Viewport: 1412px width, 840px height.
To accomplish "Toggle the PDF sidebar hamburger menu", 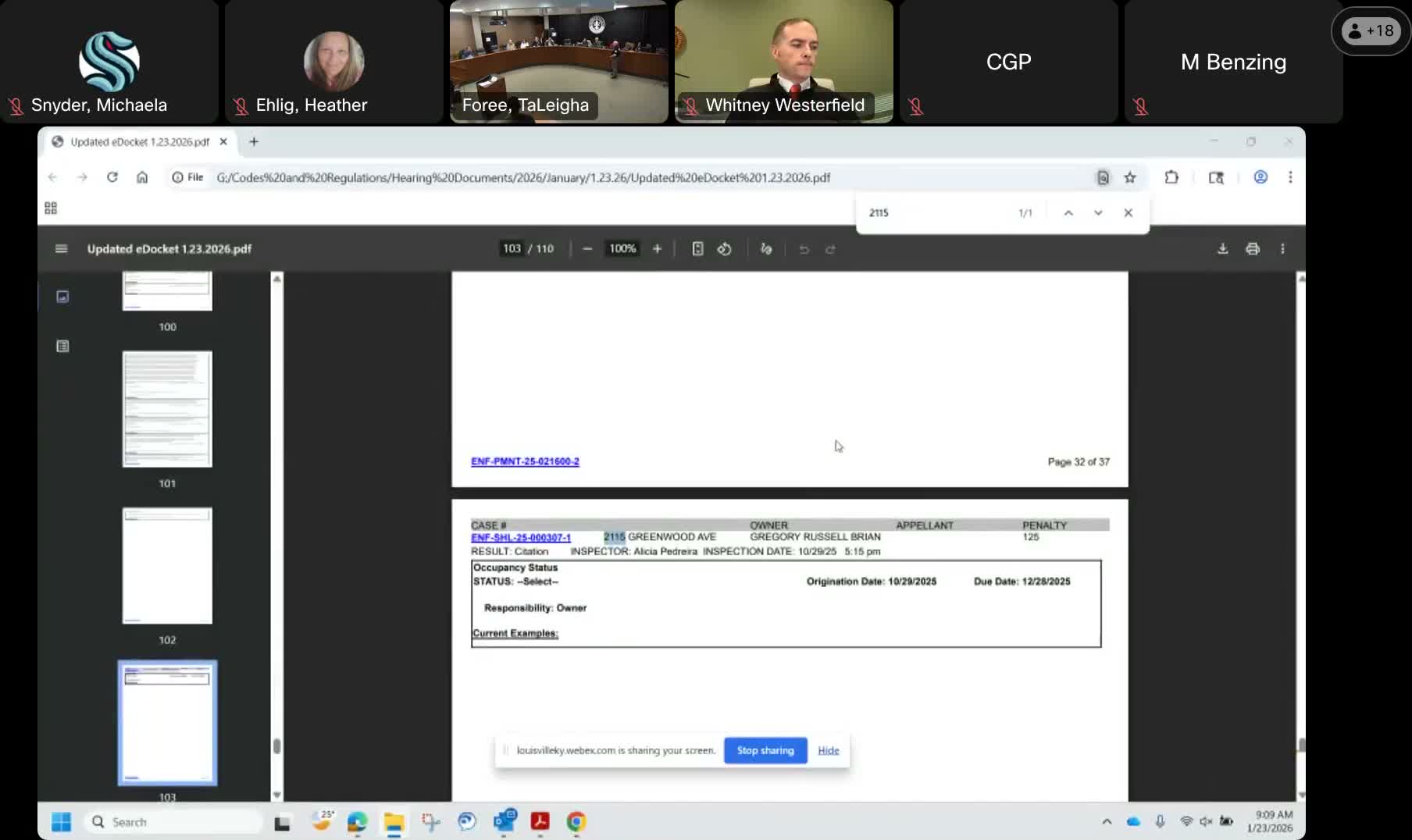I will (62, 249).
